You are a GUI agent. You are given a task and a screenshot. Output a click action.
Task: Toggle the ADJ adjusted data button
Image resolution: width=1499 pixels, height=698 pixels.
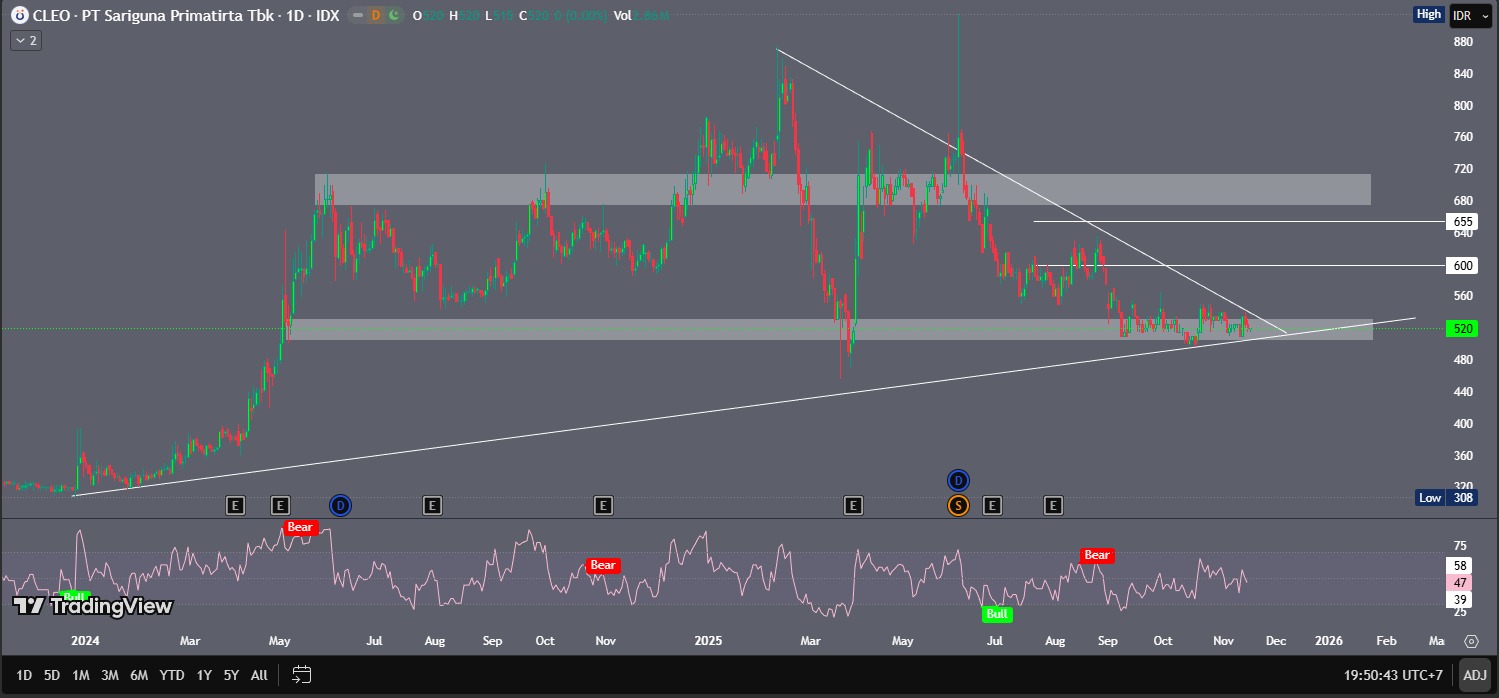(1474, 675)
